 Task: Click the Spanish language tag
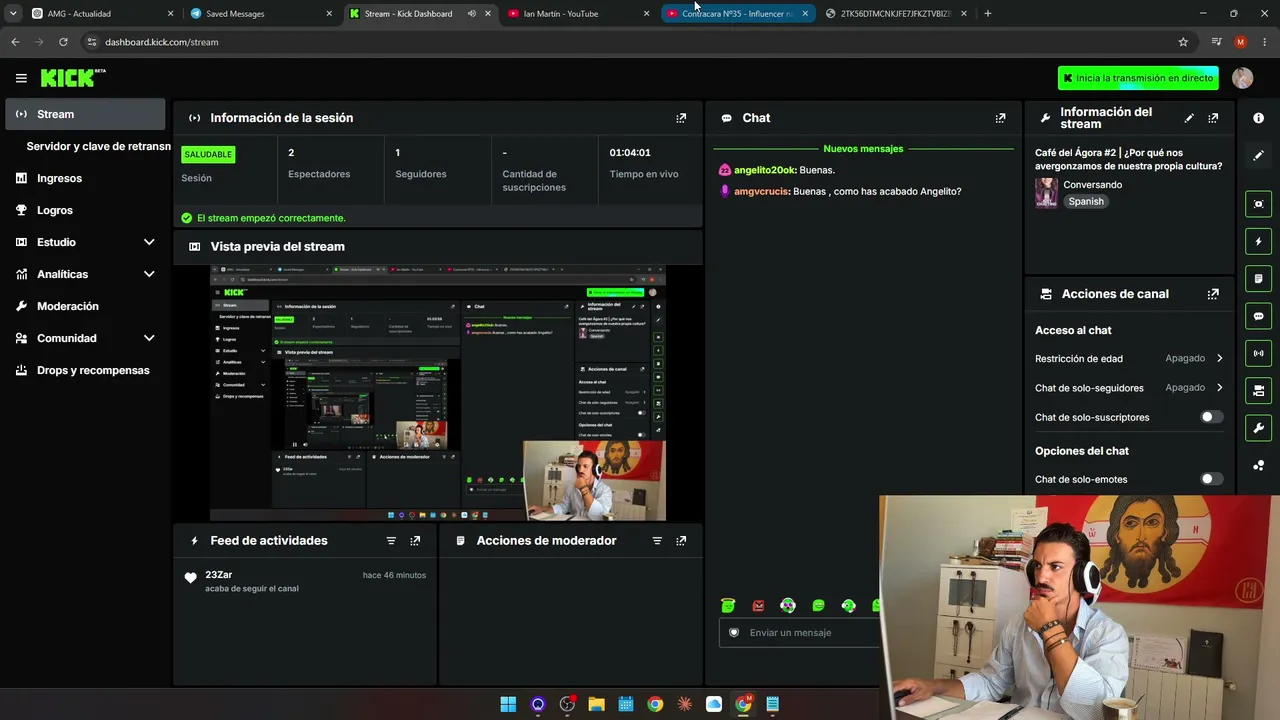[1086, 201]
